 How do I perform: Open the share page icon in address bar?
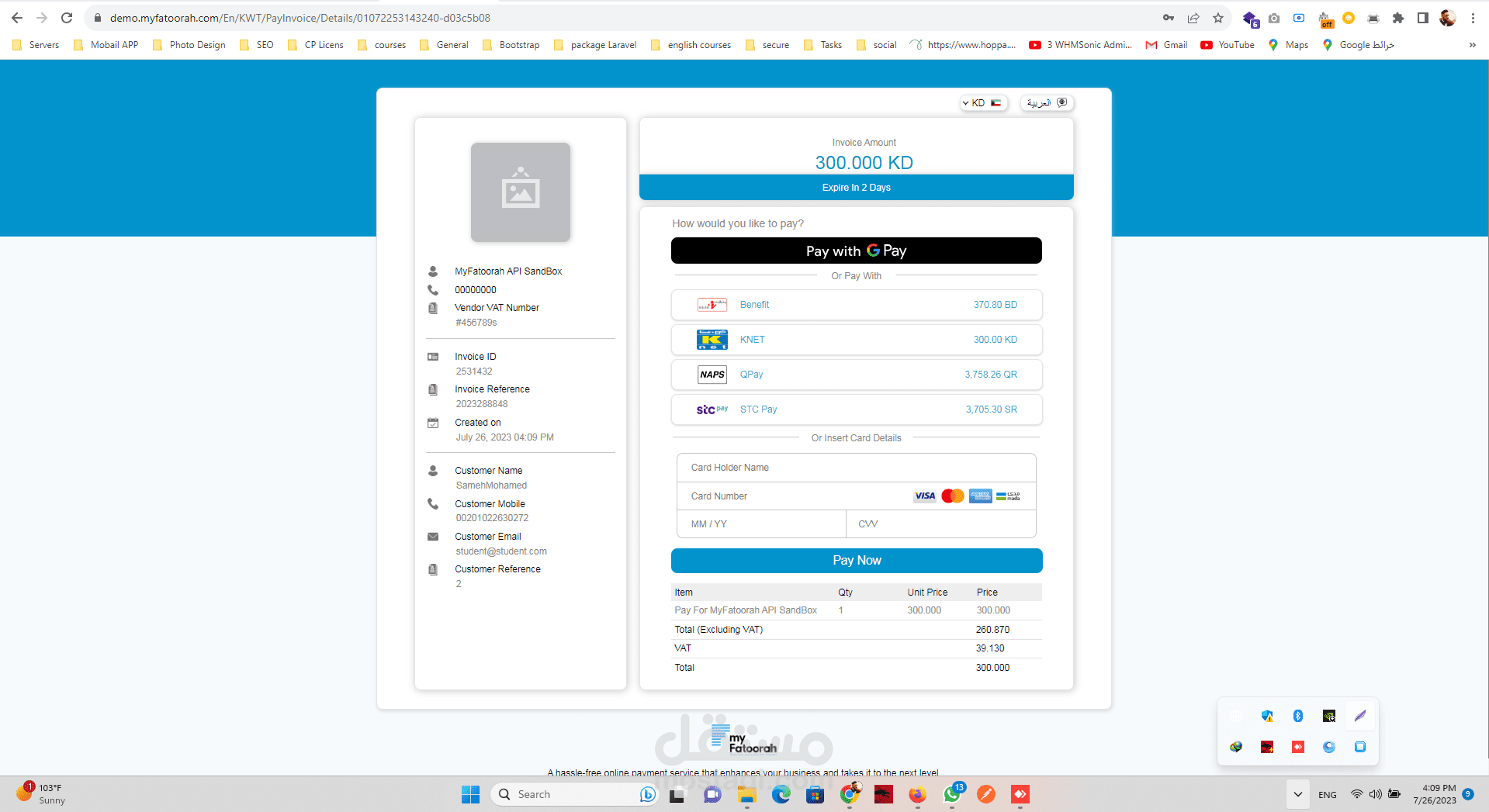(x=1193, y=18)
